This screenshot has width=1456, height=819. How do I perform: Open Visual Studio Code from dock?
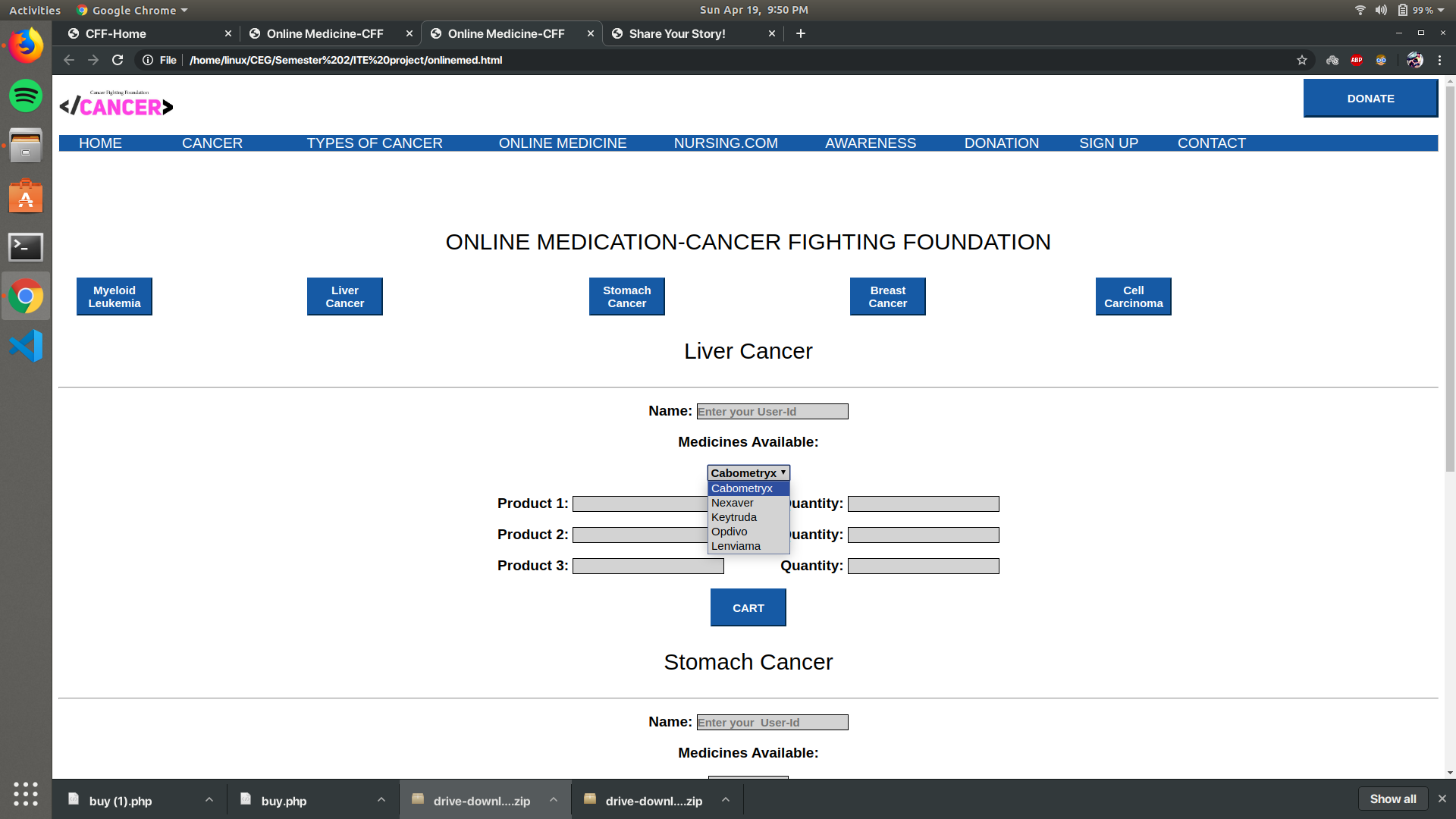point(26,346)
